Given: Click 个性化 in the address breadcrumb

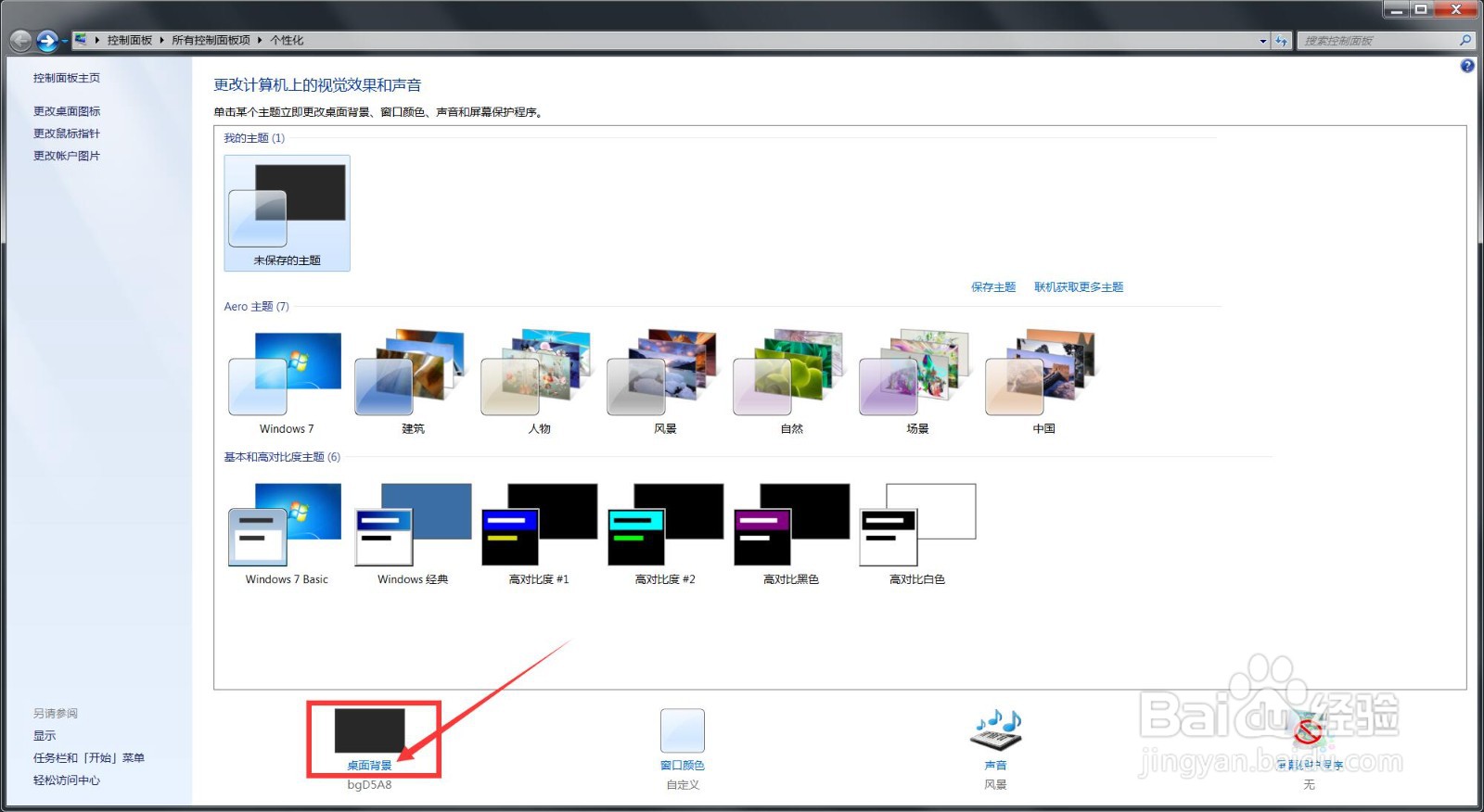Looking at the screenshot, I should coord(287,41).
